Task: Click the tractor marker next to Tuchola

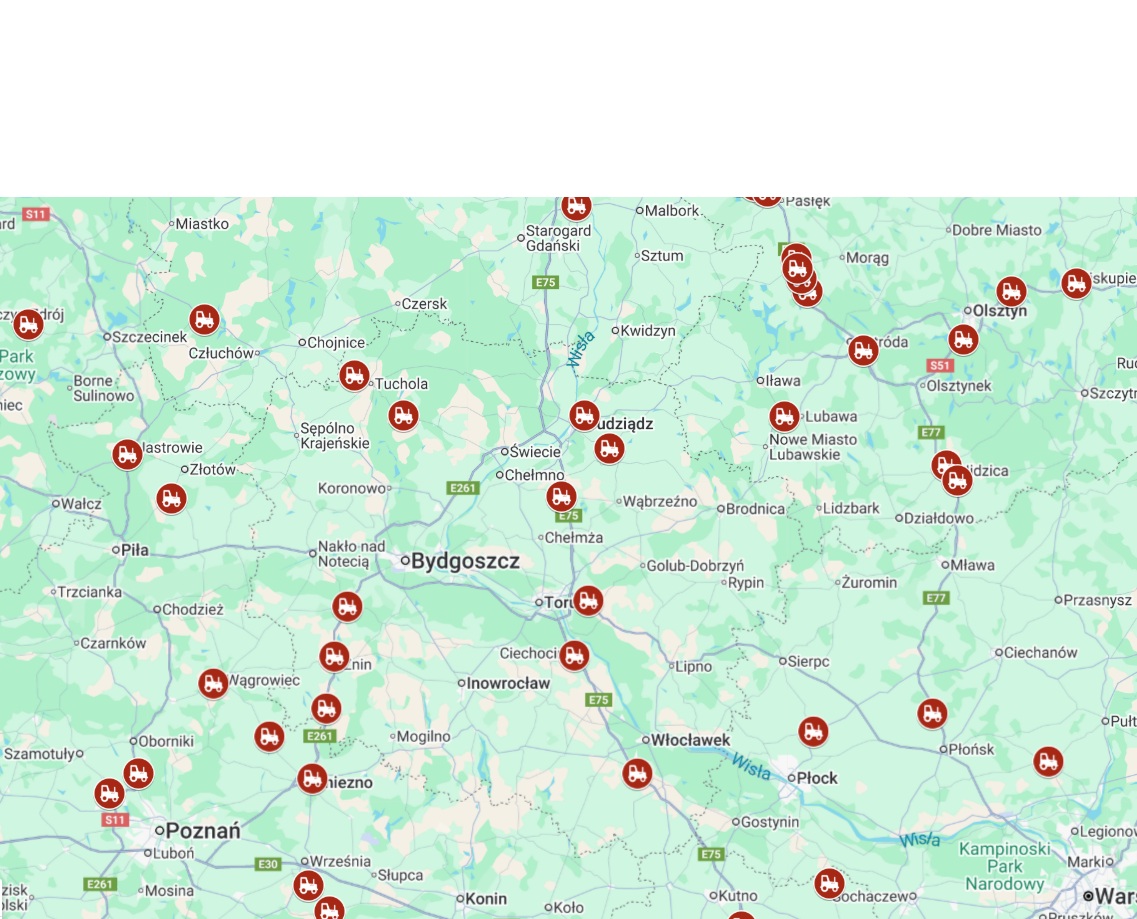Action: (354, 376)
